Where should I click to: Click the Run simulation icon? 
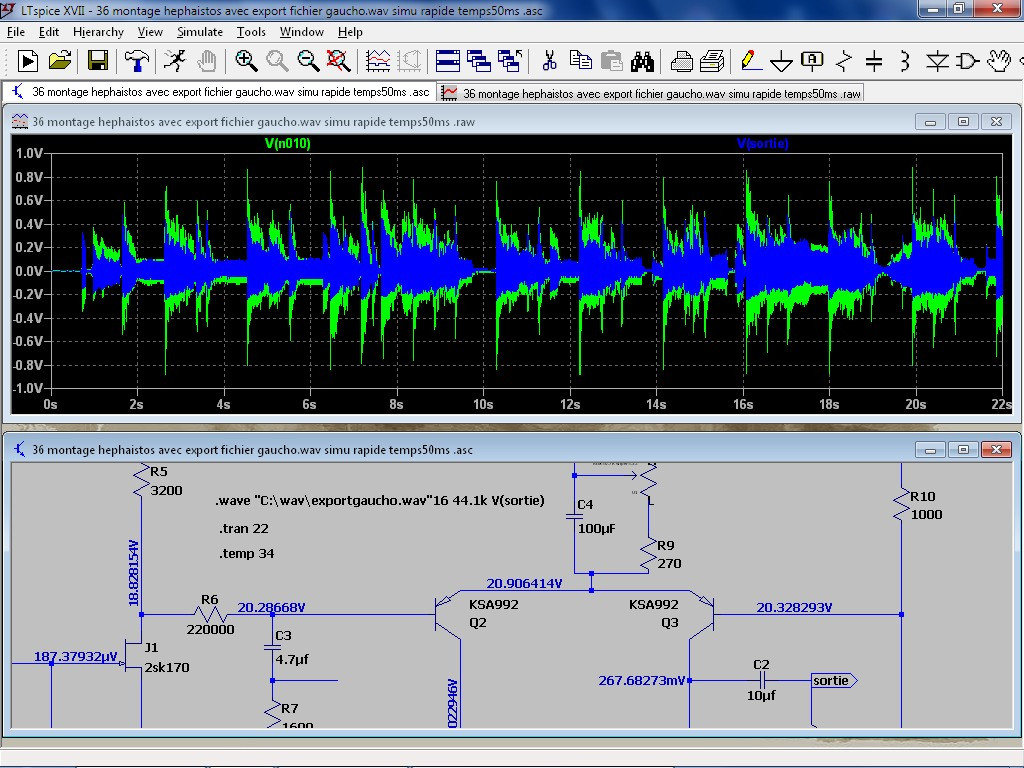[x=28, y=62]
